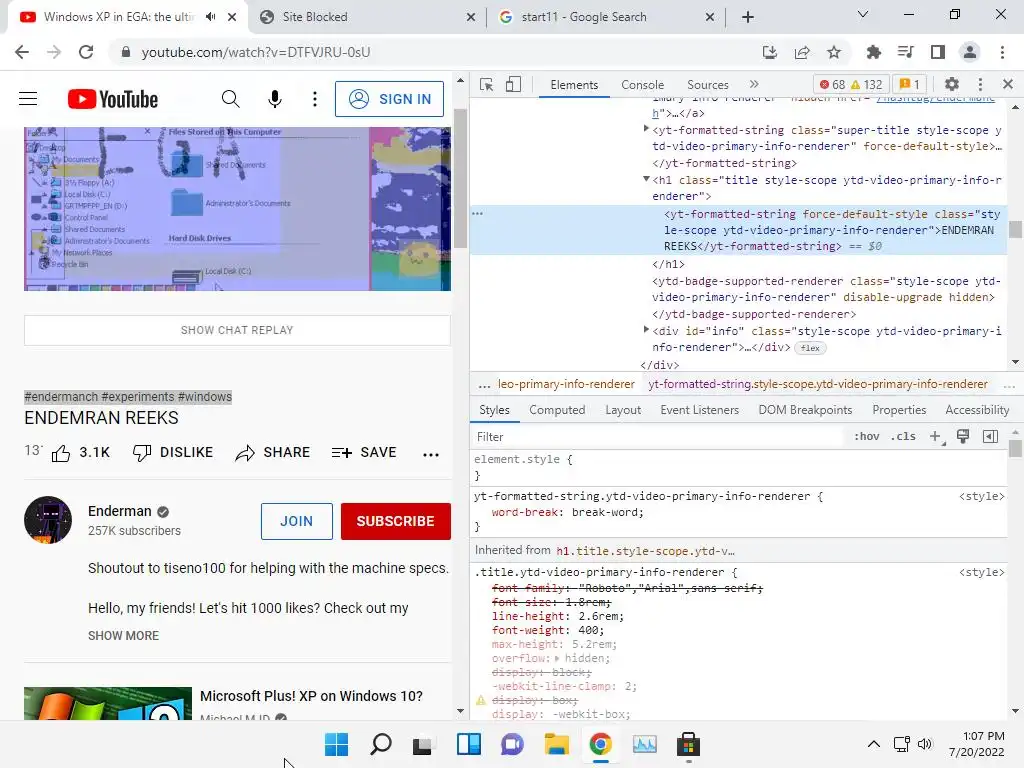
Task: Click the YouTube logo
Action: pyautogui.click(x=113, y=99)
